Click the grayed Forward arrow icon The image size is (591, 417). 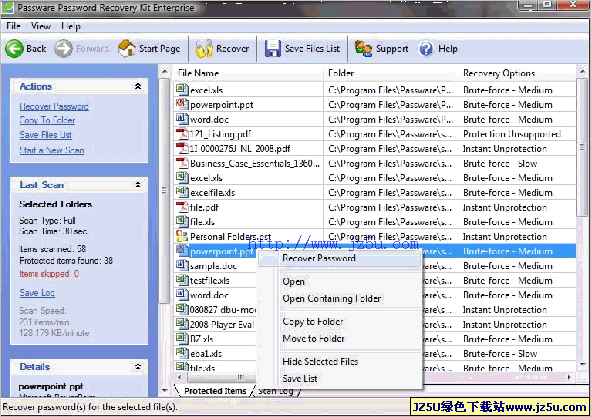[x=63, y=49]
